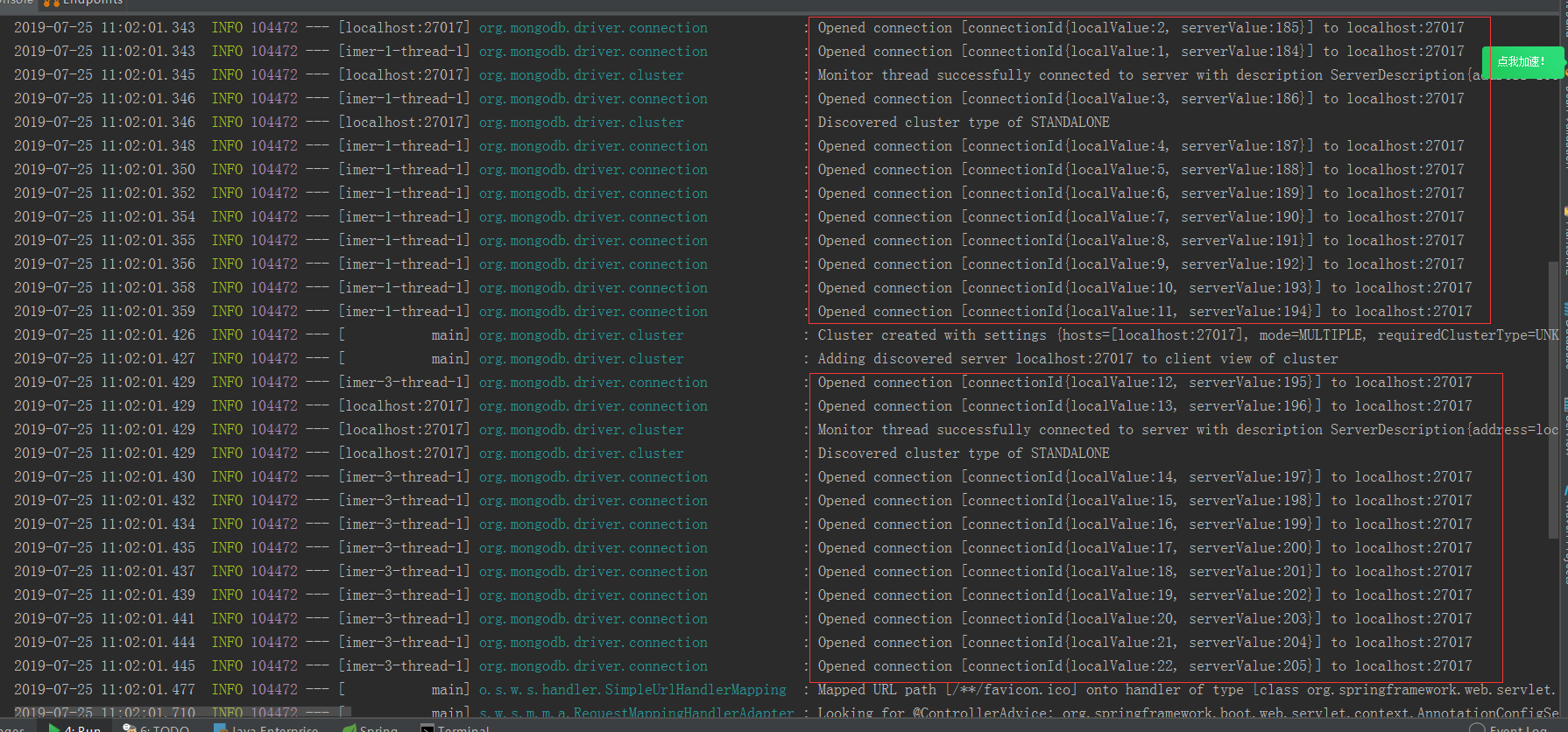The height and width of the screenshot is (732, 1568).
Task: Click the 'Discovered cluster type of STANDALONE' message at 11:02:01.429
Action: pyautogui.click(x=964, y=454)
